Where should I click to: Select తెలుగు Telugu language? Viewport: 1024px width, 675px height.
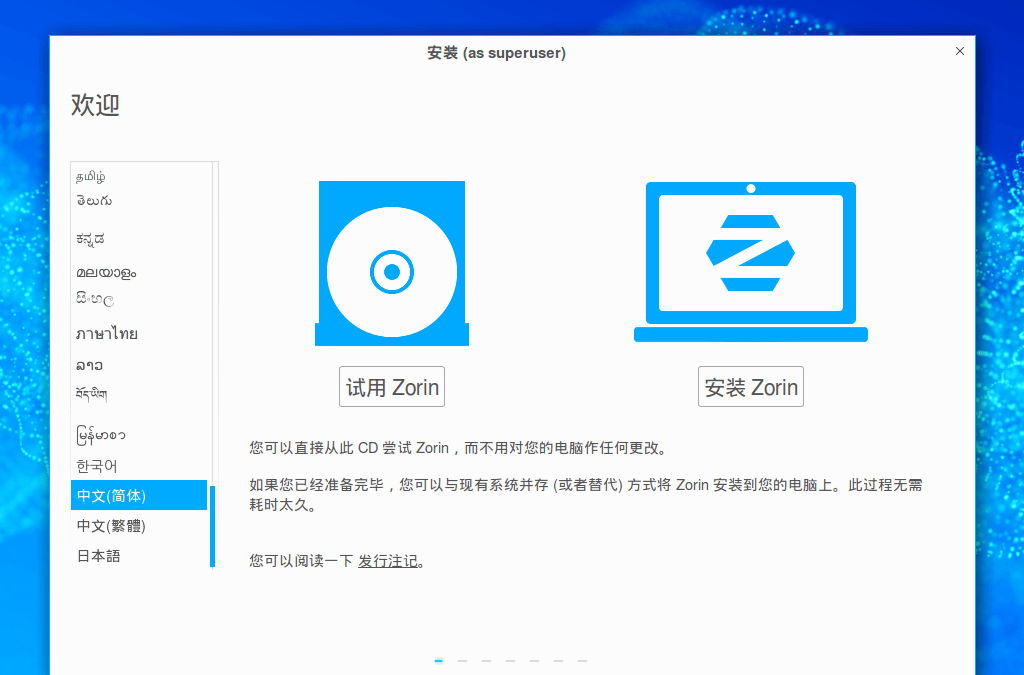tap(138, 201)
